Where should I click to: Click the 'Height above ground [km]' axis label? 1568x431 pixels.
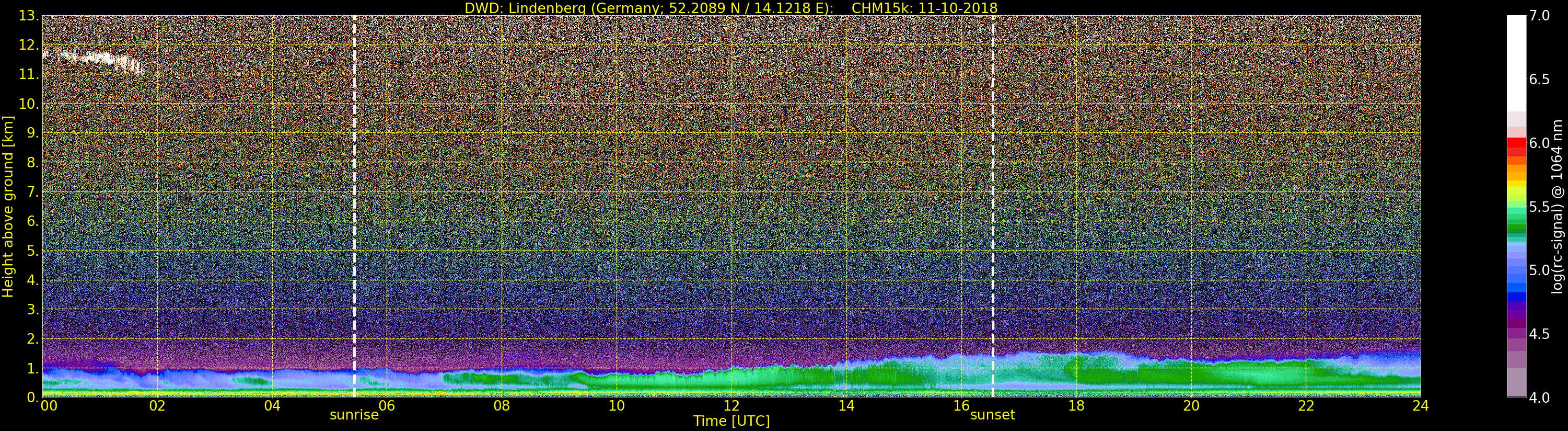pyautogui.click(x=8, y=206)
